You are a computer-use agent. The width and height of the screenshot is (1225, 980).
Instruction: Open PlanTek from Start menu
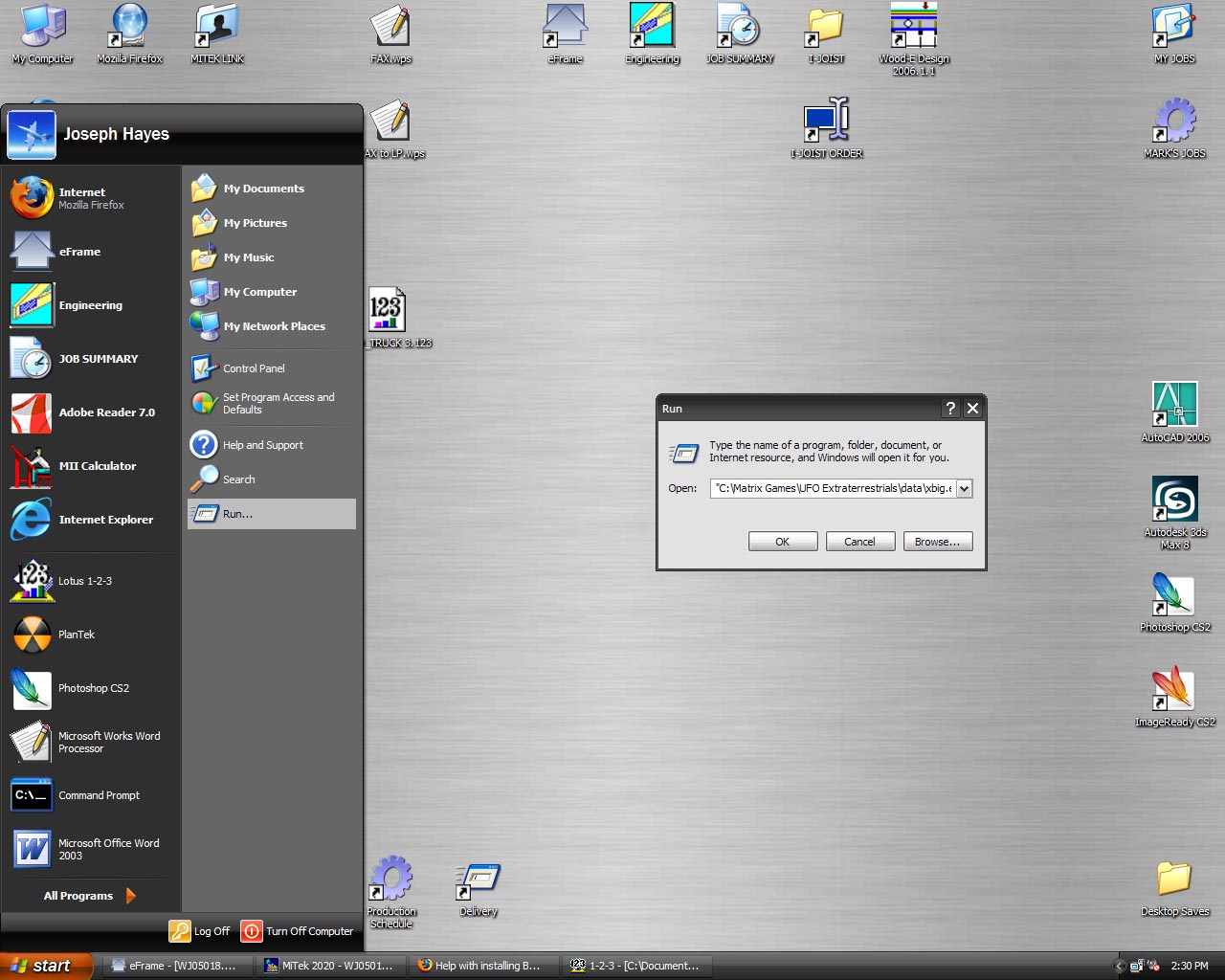coord(91,635)
